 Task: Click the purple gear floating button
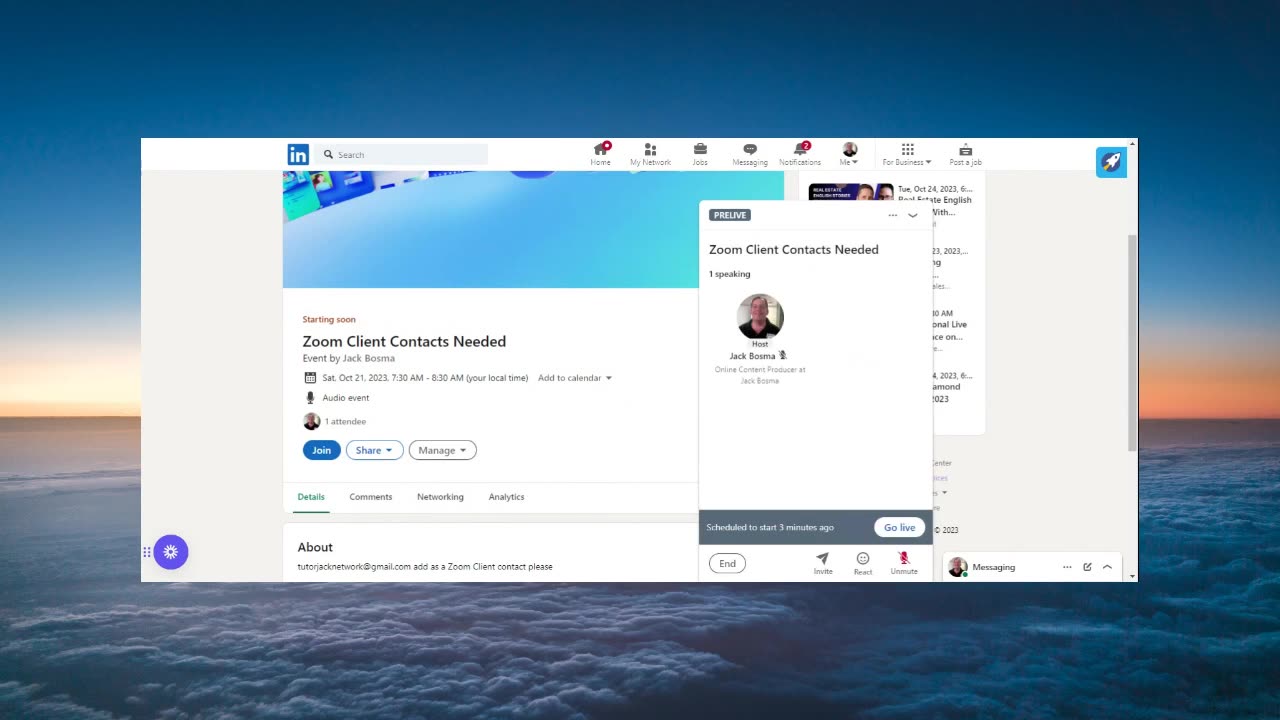pos(171,552)
